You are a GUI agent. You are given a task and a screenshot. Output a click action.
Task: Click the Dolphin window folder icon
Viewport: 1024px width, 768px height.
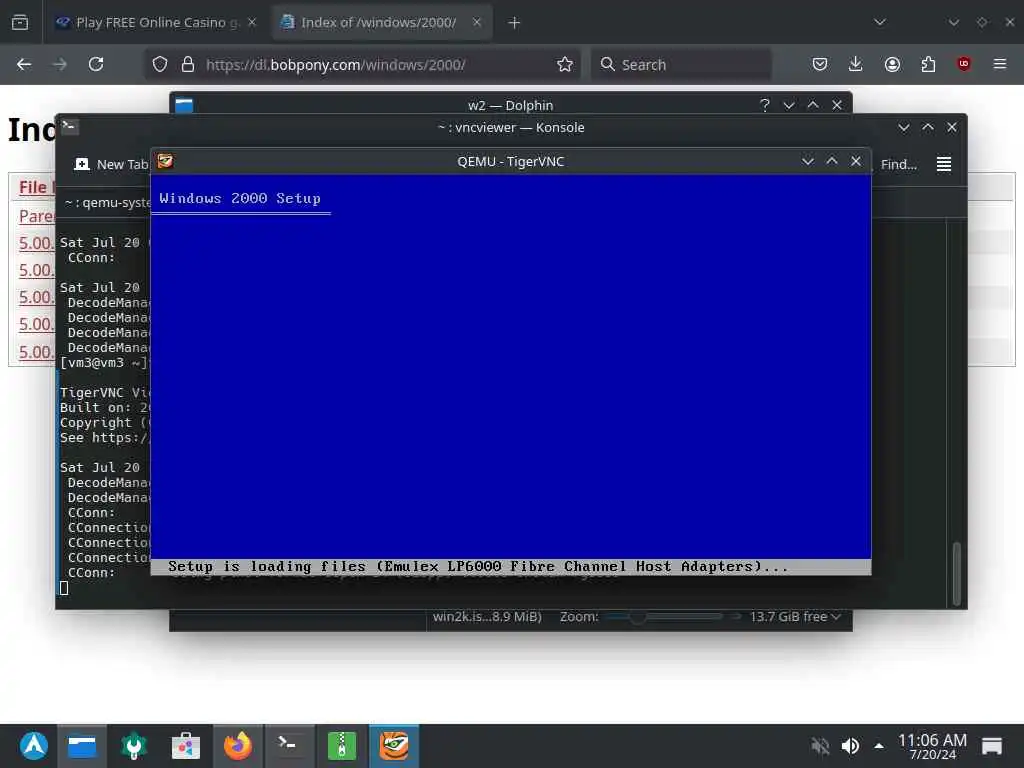tap(184, 105)
